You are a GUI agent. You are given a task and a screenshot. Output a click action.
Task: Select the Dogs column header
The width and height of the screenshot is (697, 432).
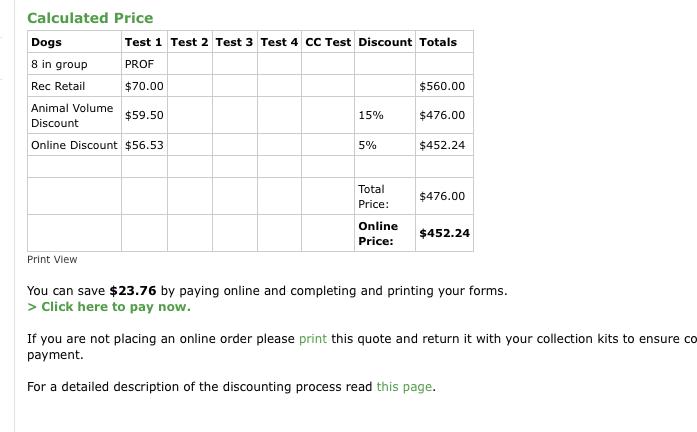click(46, 42)
